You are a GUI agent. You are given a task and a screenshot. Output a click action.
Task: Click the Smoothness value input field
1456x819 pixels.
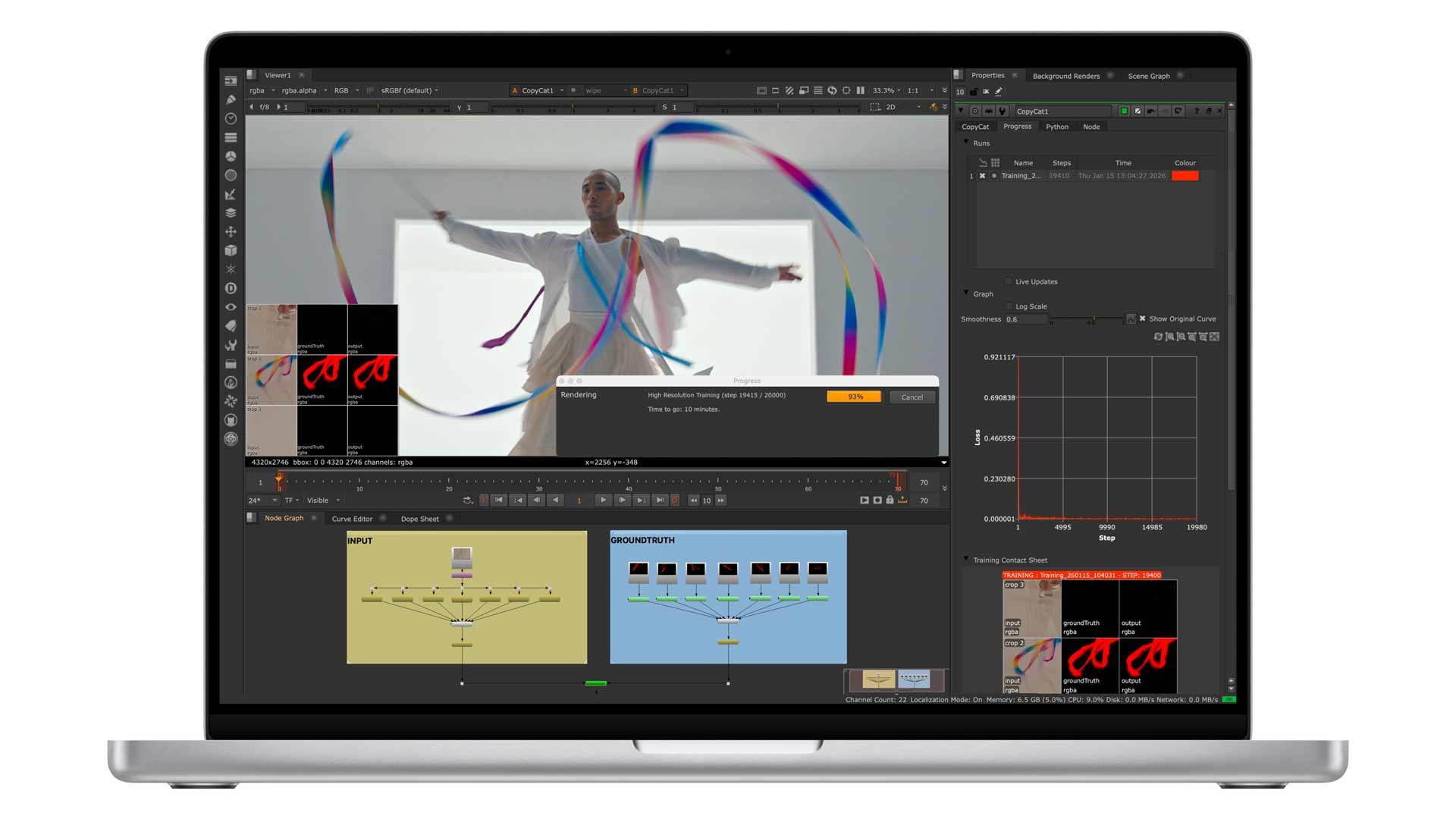pyautogui.click(x=1025, y=319)
